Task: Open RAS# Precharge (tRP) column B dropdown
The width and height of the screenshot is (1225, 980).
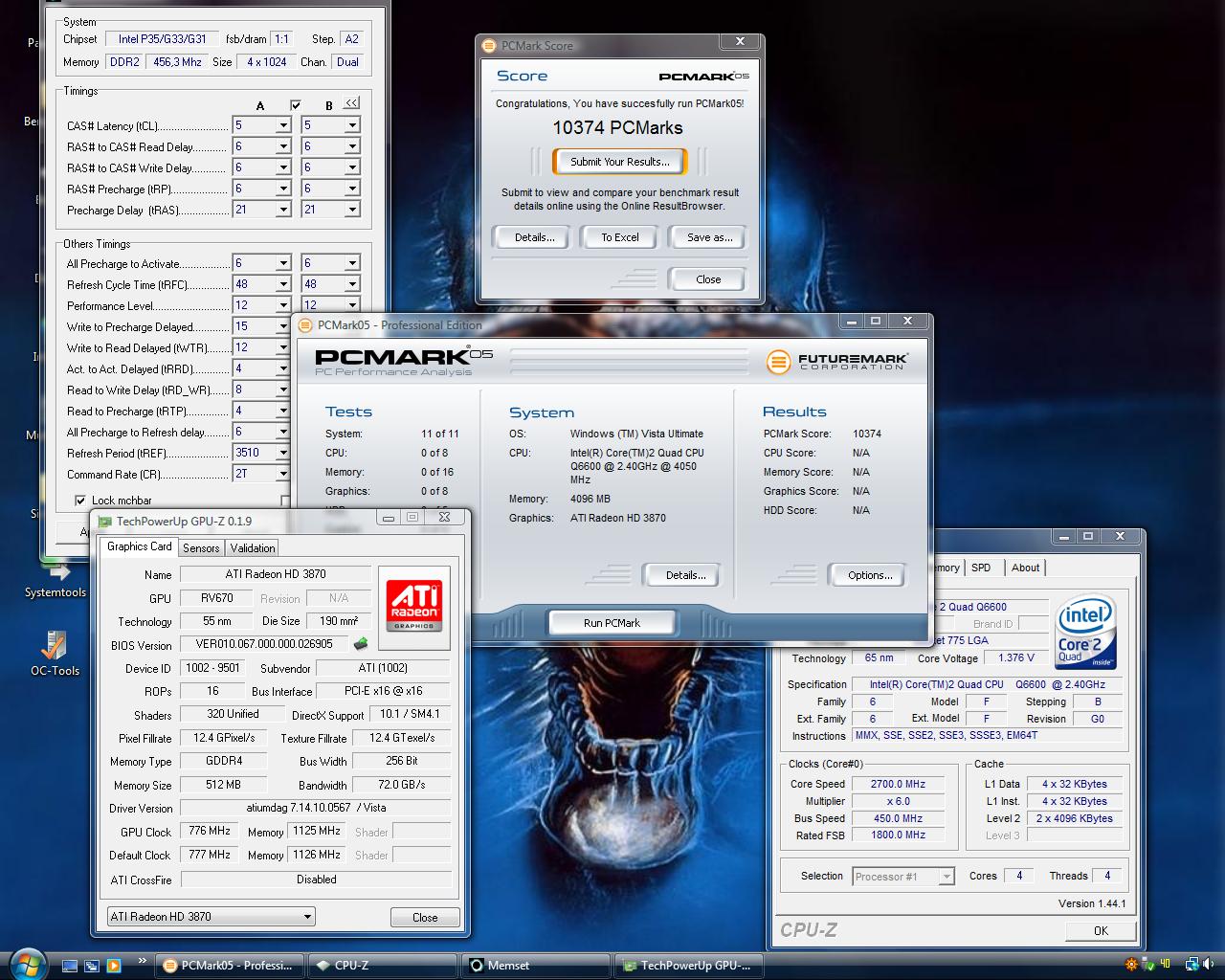Action: click(351, 189)
